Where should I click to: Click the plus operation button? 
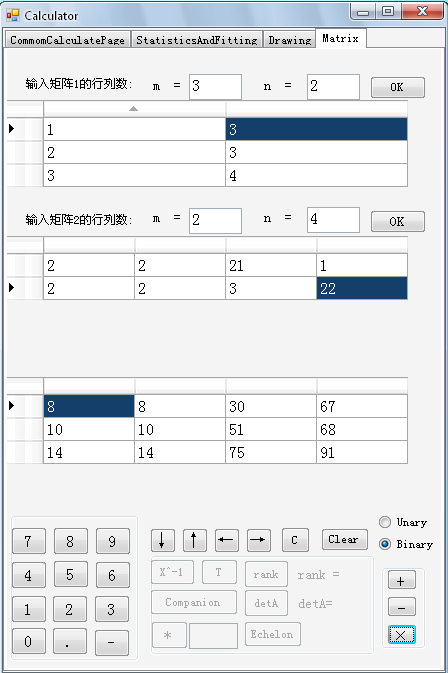click(x=402, y=581)
